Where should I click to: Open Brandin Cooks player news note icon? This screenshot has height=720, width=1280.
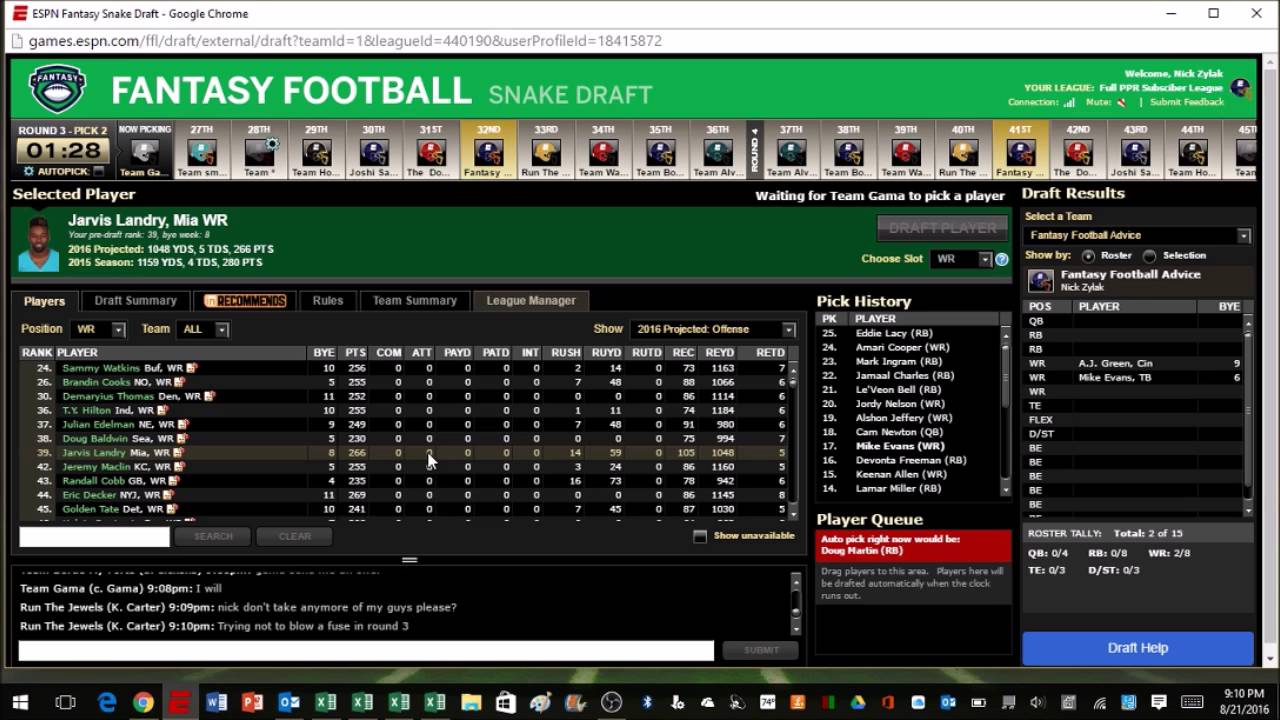tap(180, 382)
